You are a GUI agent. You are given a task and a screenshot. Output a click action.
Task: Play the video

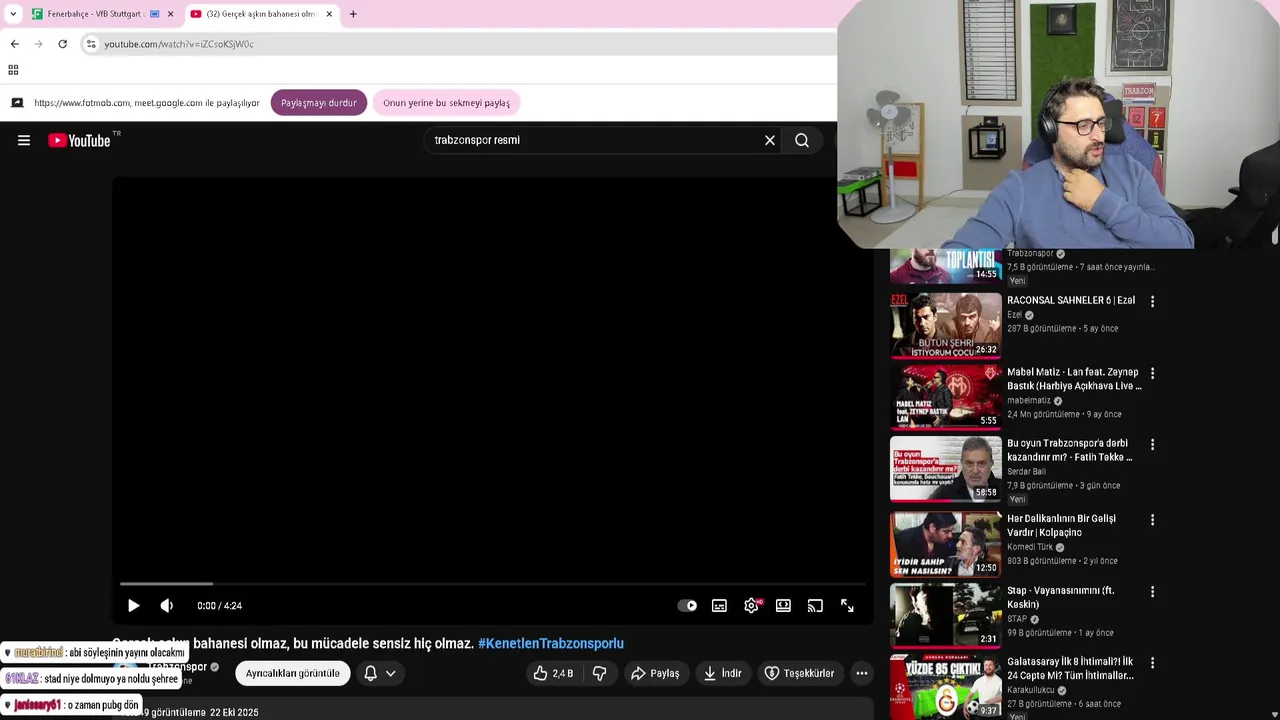pos(134,606)
